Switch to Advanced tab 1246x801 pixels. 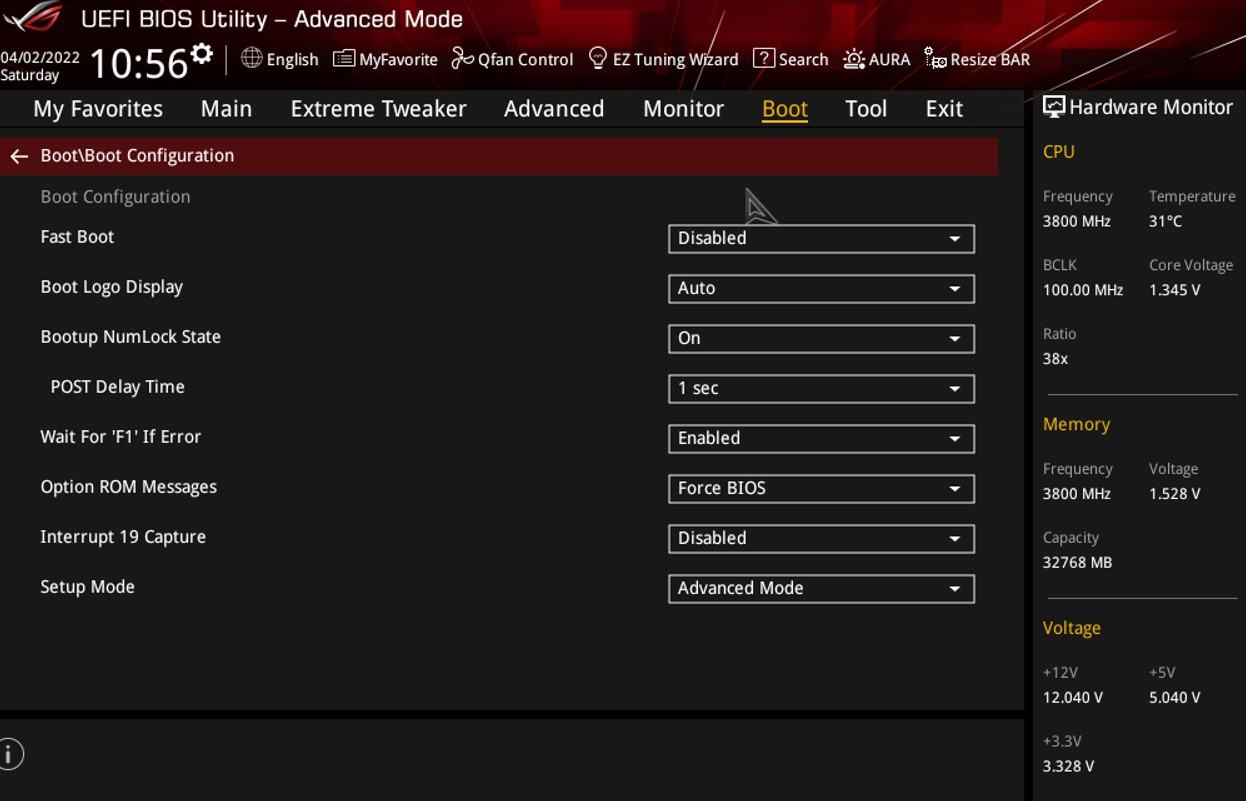554,109
